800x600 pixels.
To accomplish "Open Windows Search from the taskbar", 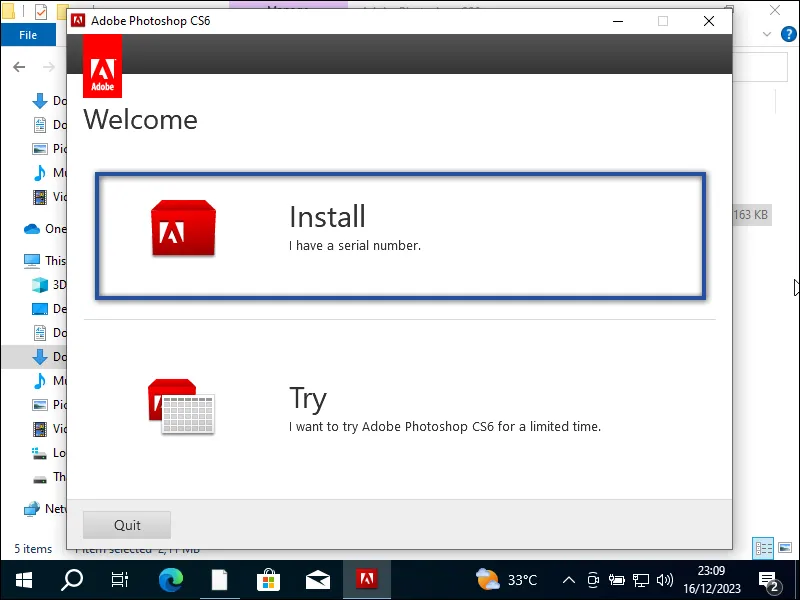I will 70,578.
